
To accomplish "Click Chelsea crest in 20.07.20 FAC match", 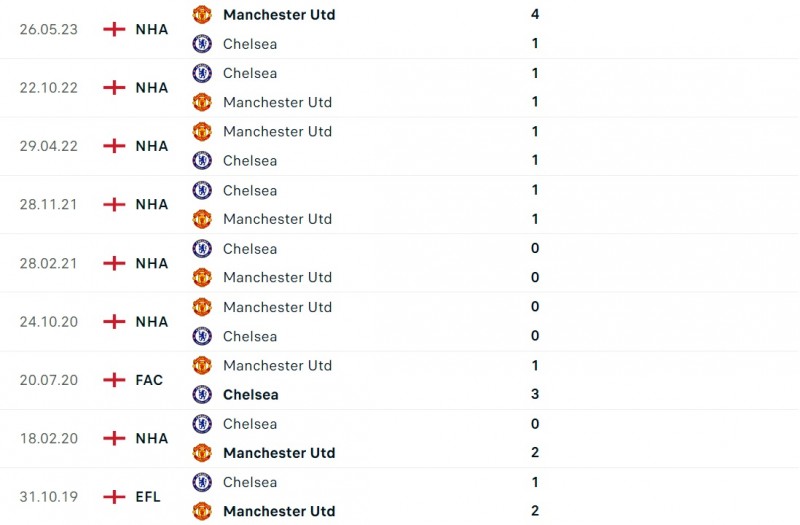I will click(x=202, y=394).
